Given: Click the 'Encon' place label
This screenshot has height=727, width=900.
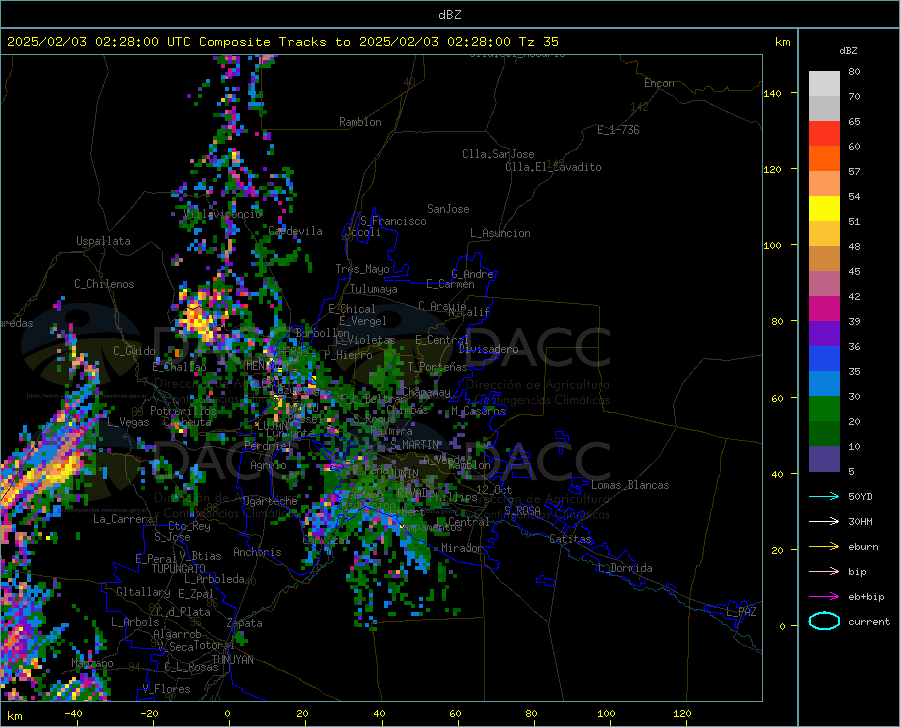Looking at the screenshot, I should point(659,83).
